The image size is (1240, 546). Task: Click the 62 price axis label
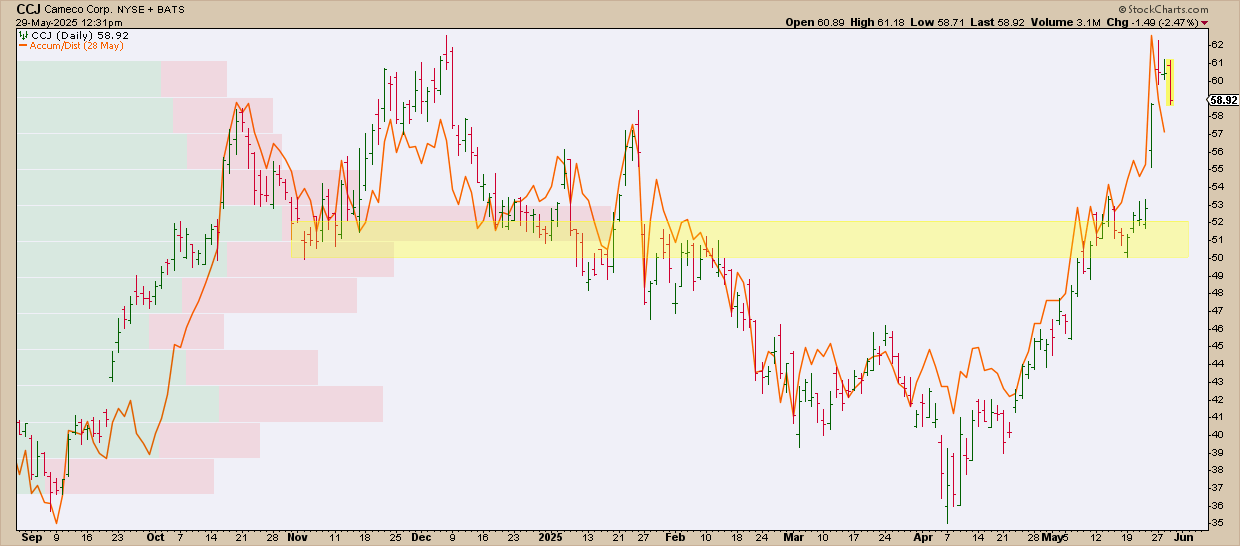1216,45
